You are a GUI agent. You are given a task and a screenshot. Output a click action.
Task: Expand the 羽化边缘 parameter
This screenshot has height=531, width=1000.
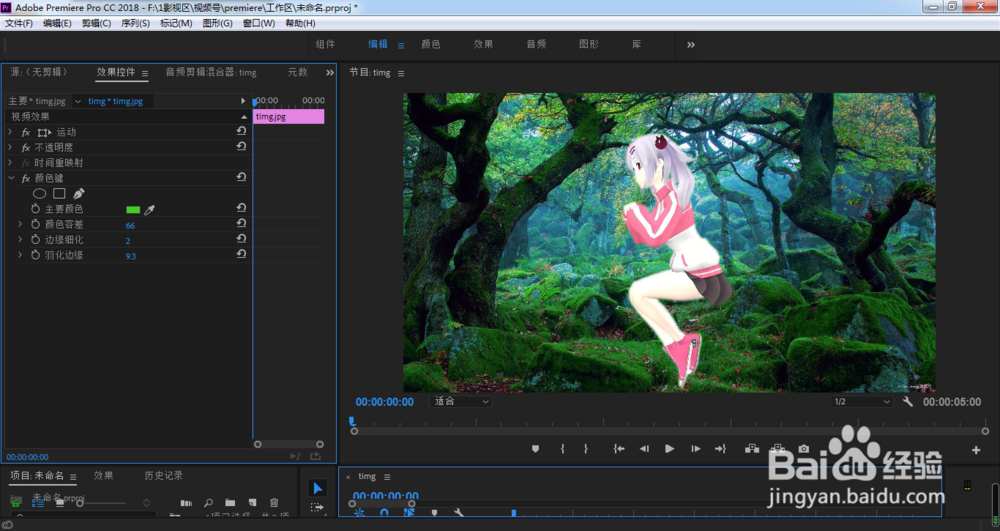click(x=20, y=254)
